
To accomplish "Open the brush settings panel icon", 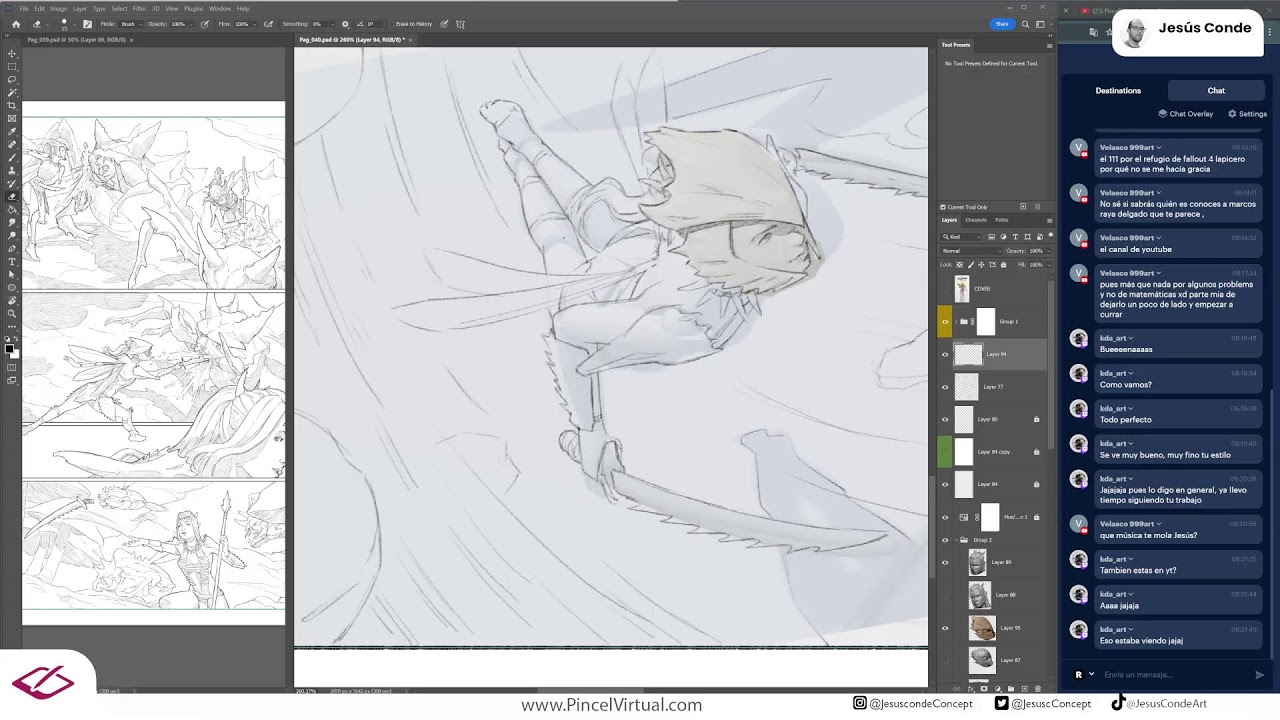I will [87, 24].
